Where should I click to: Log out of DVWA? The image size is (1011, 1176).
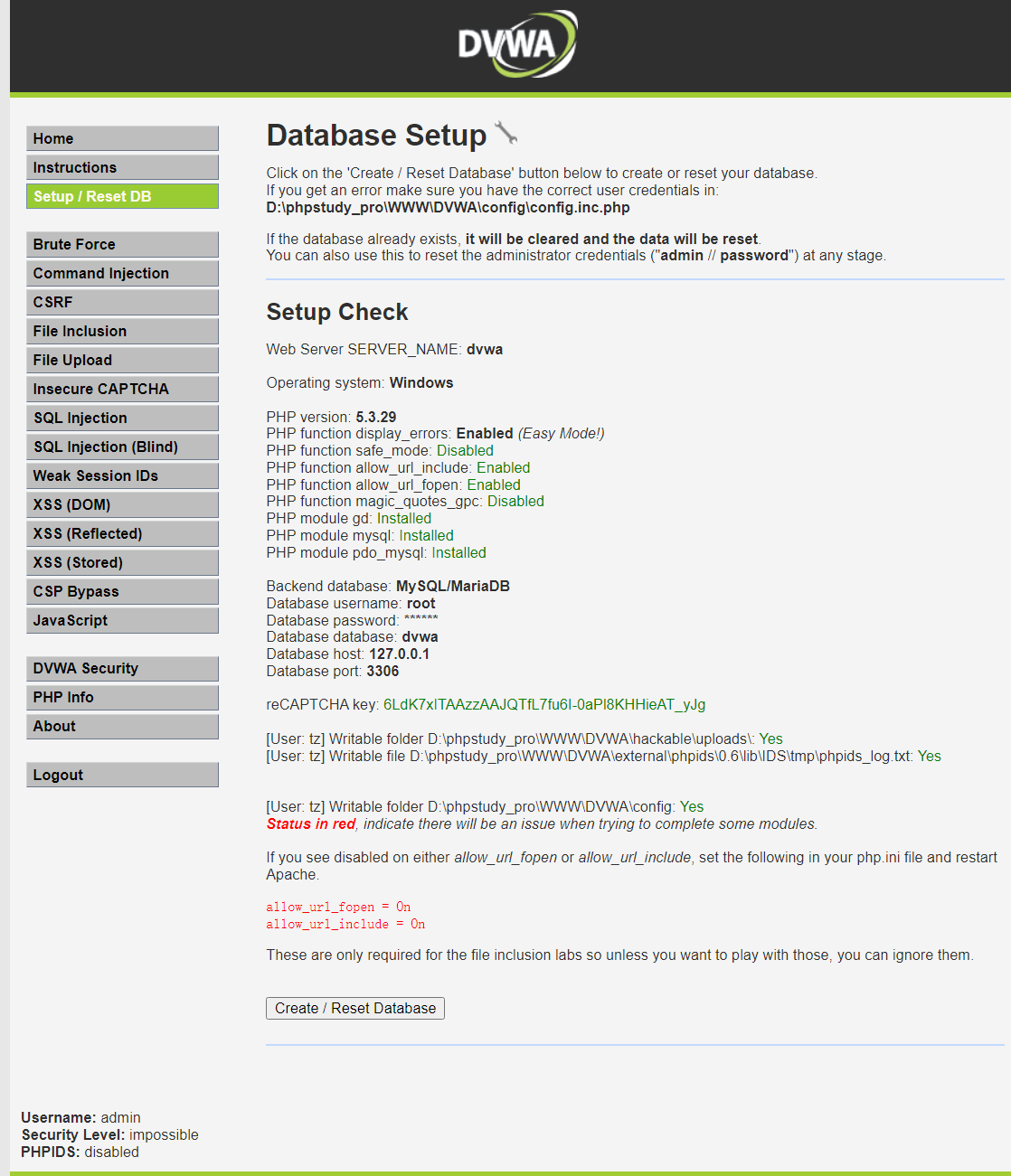122,774
